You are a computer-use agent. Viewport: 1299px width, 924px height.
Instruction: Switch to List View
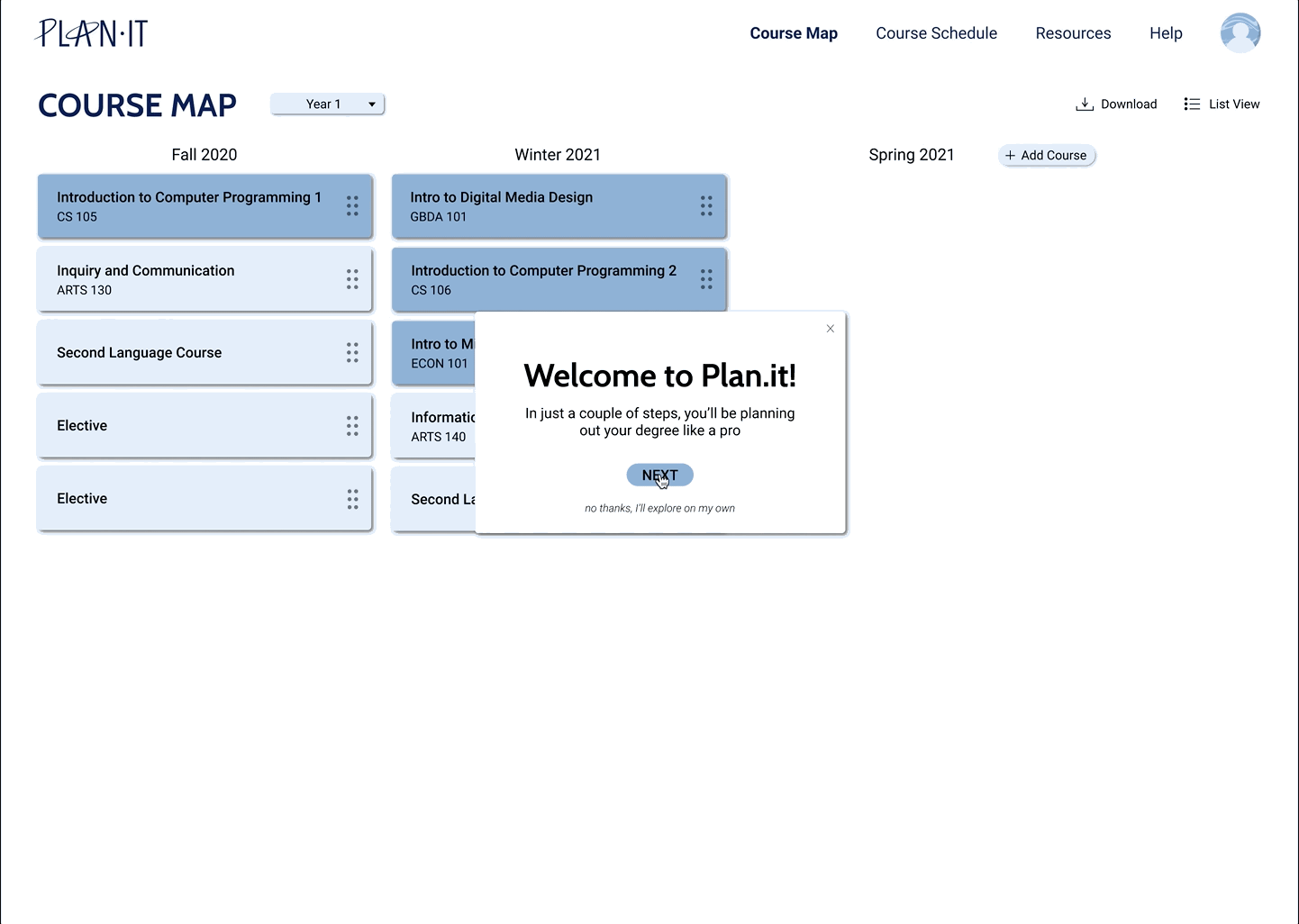1222,104
